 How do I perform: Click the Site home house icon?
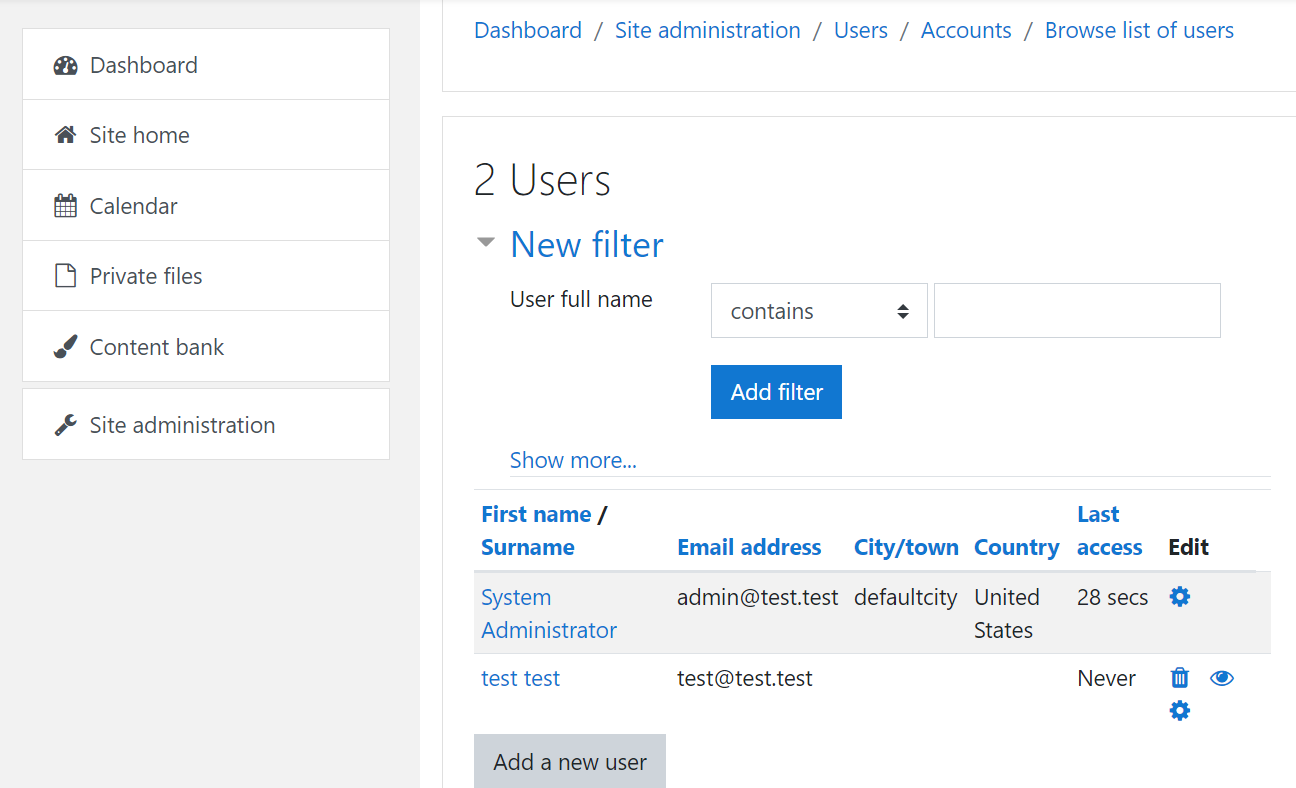tap(65, 134)
